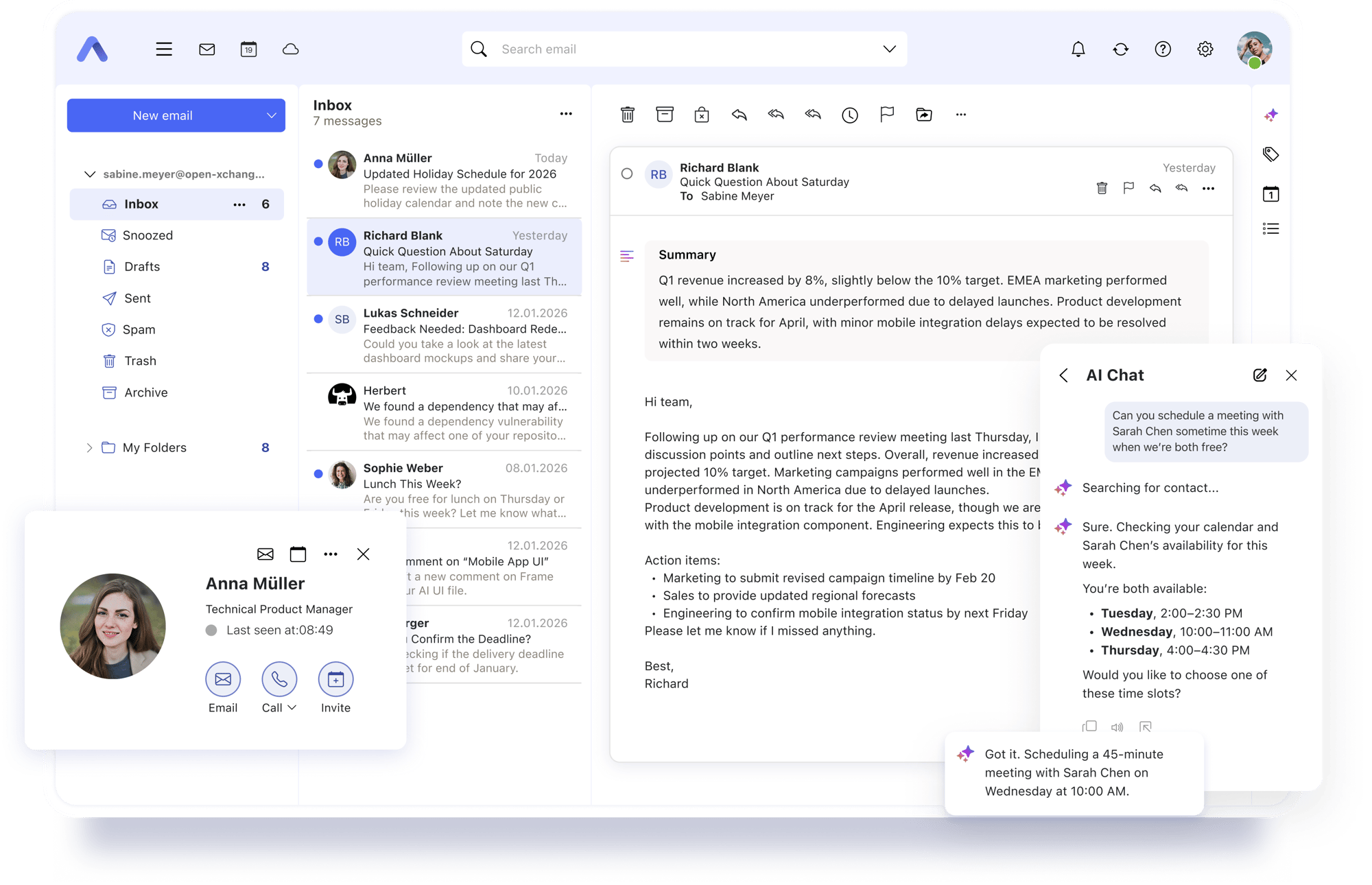Viewport: 1372px width, 885px height.
Task: Open the Drafts folder
Action: click(142, 267)
